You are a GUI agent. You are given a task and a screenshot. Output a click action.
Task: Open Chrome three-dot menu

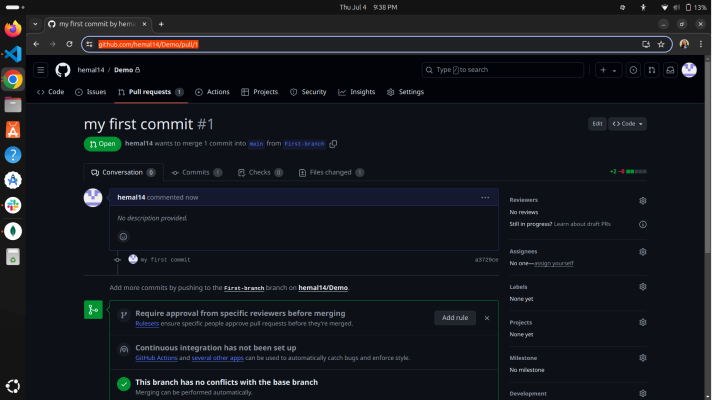(701, 44)
